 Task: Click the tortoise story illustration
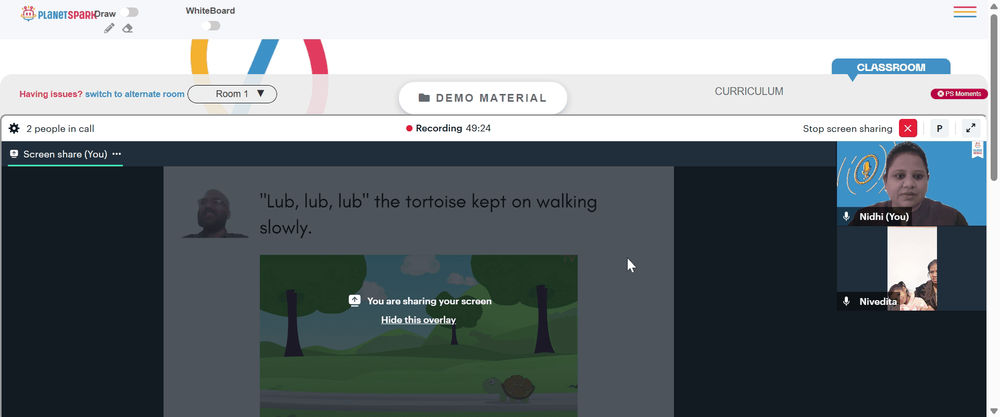click(418, 336)
